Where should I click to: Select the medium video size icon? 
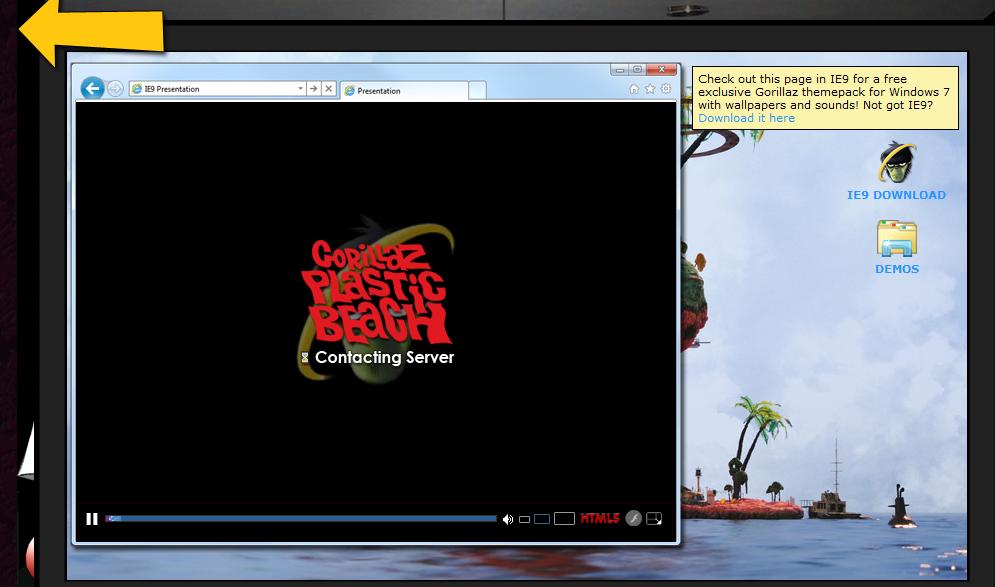[541, 519]
